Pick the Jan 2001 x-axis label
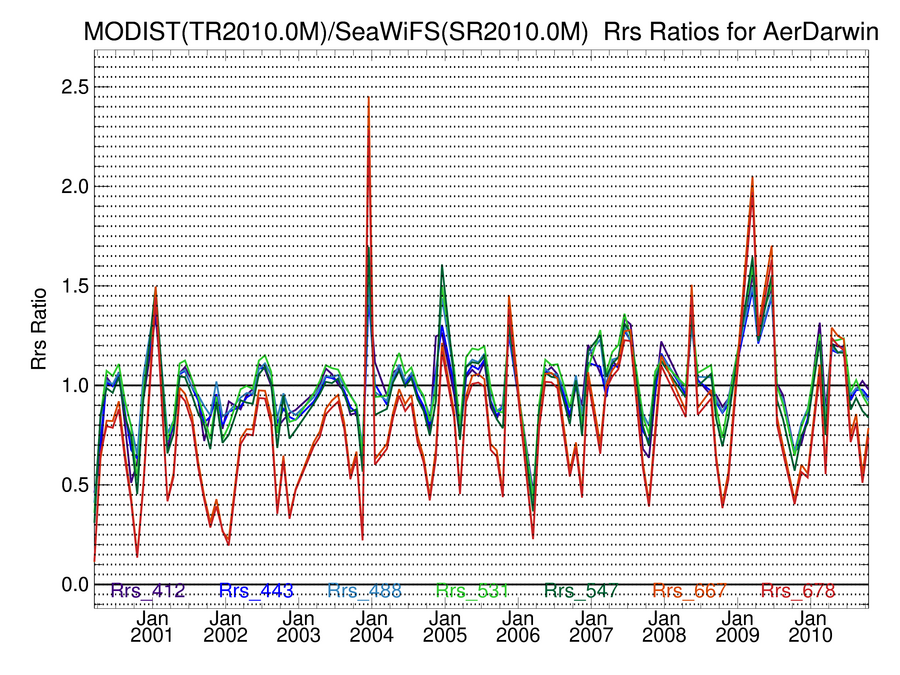900x675 pixels. click(152, 627)
